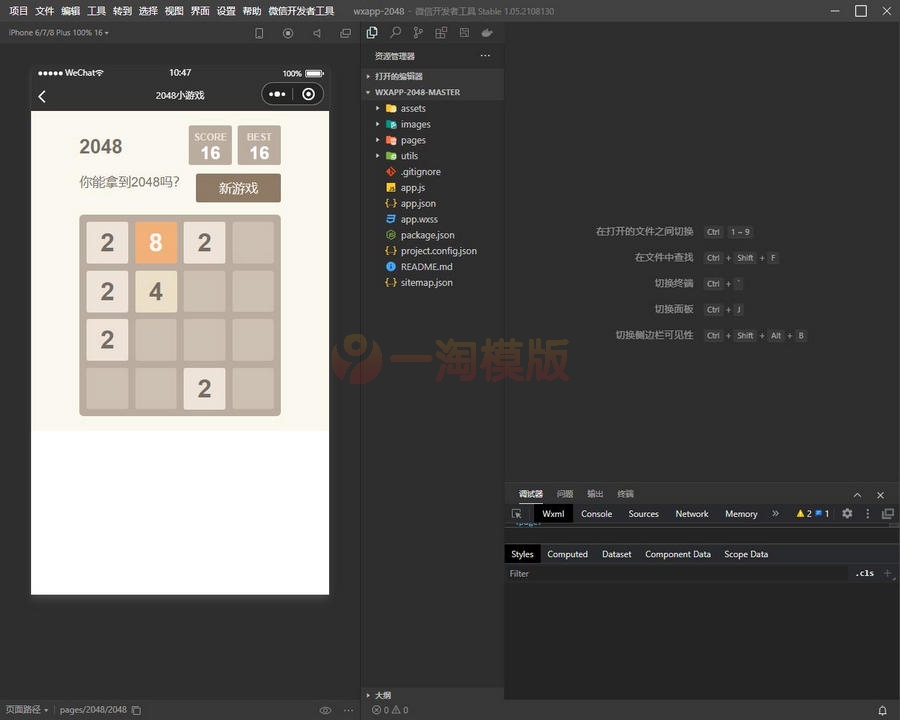
Task: Toggle the page visibility eye icon in status bar
Action: pyautogui.click(x=325, y=709)
